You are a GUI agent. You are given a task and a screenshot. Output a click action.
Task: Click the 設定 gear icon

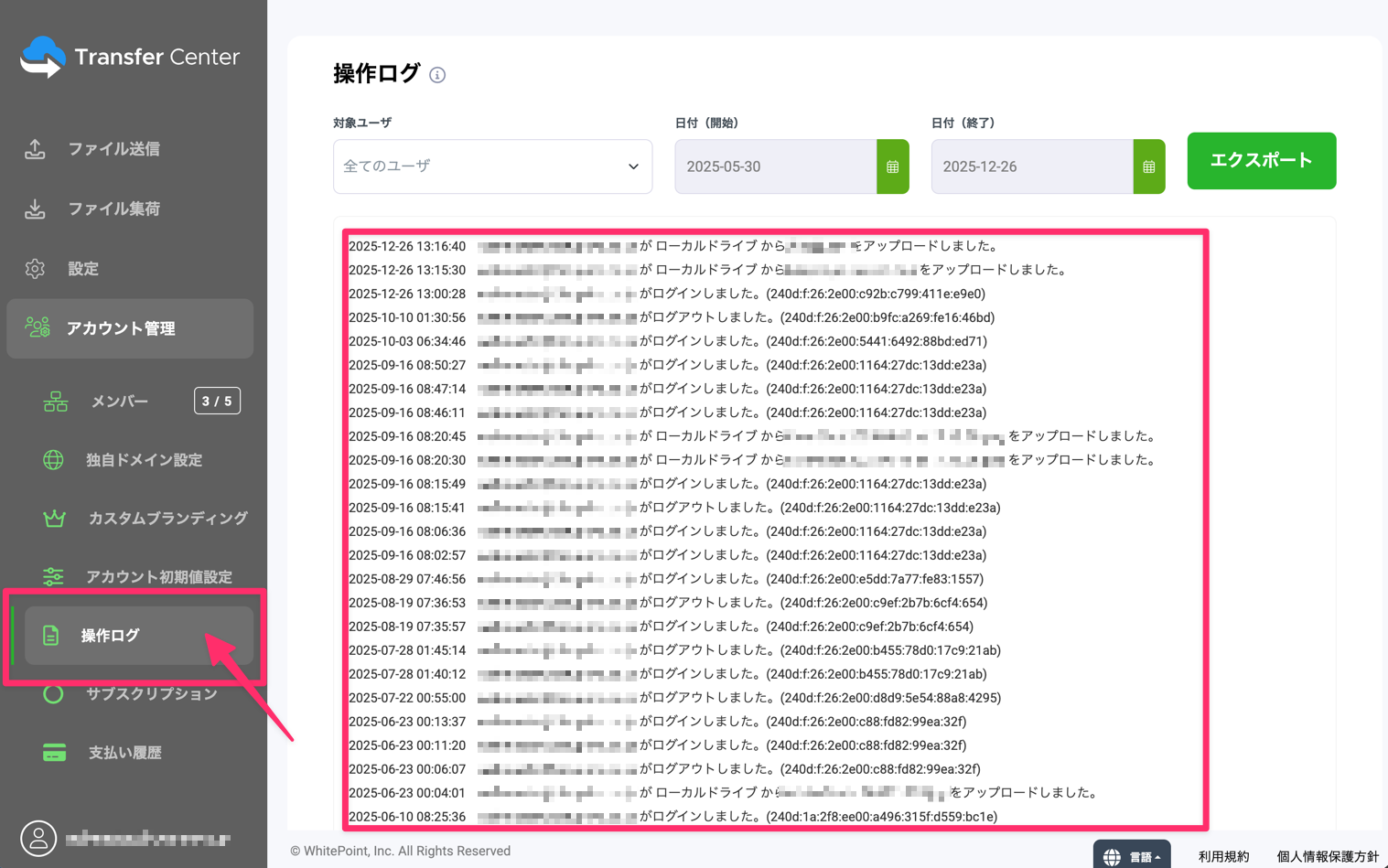click(x=35, y=268)
